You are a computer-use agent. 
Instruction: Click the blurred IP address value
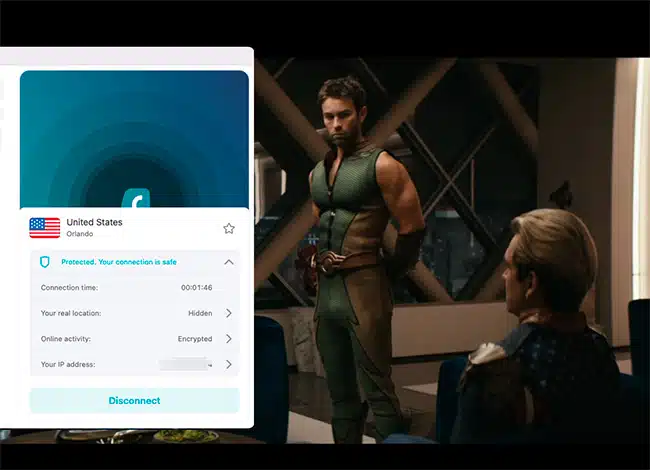186,364
